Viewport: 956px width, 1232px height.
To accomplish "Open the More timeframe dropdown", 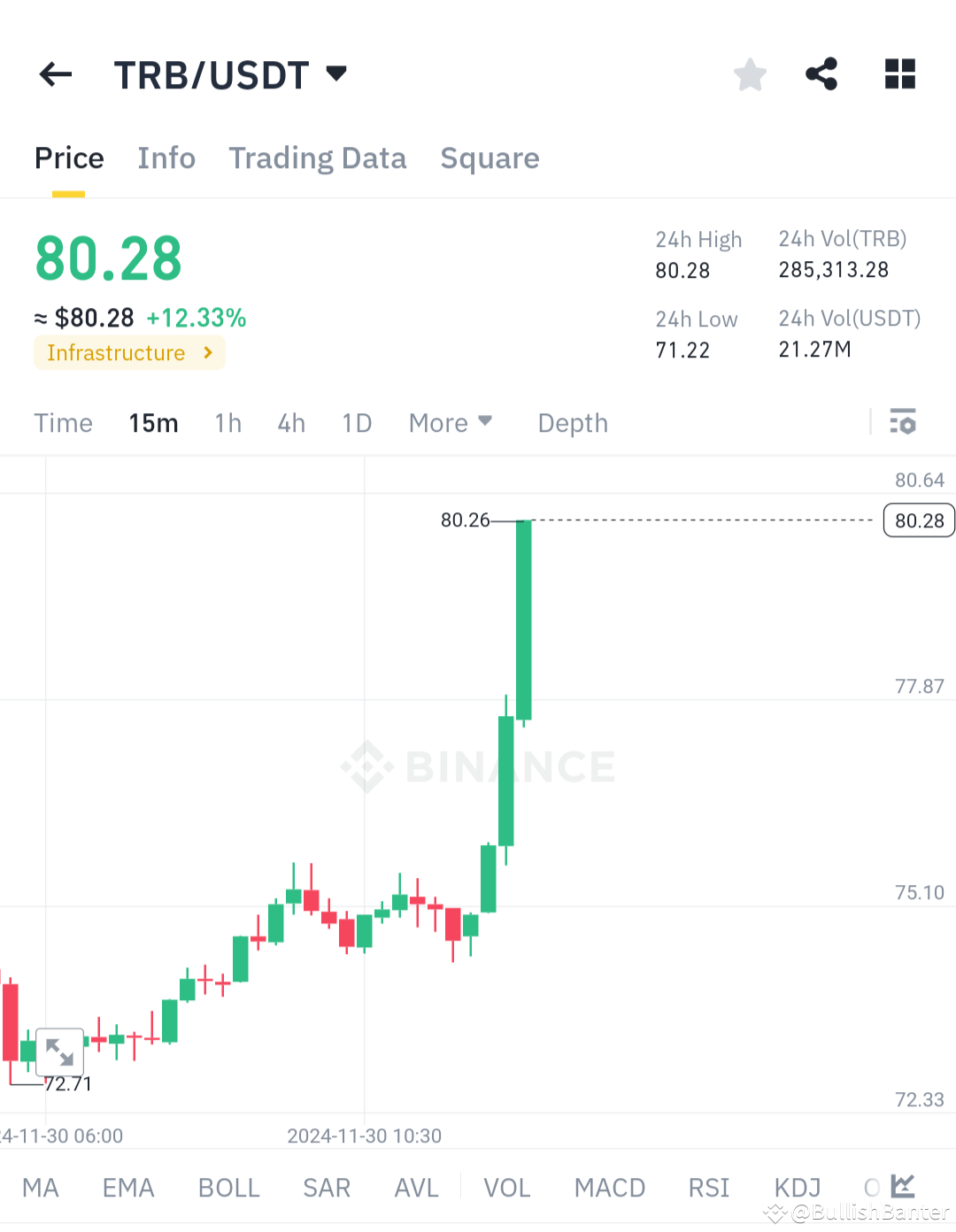I will coord(450,422).
